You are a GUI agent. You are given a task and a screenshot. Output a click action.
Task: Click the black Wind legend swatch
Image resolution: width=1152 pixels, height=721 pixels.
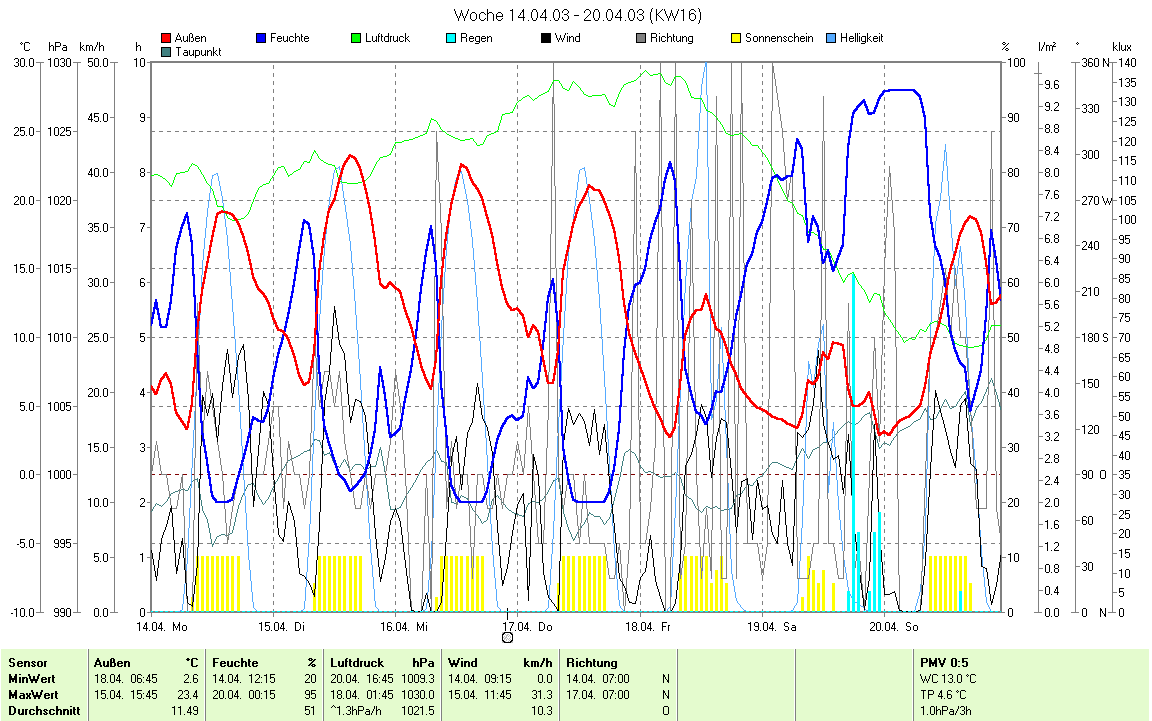546,38
